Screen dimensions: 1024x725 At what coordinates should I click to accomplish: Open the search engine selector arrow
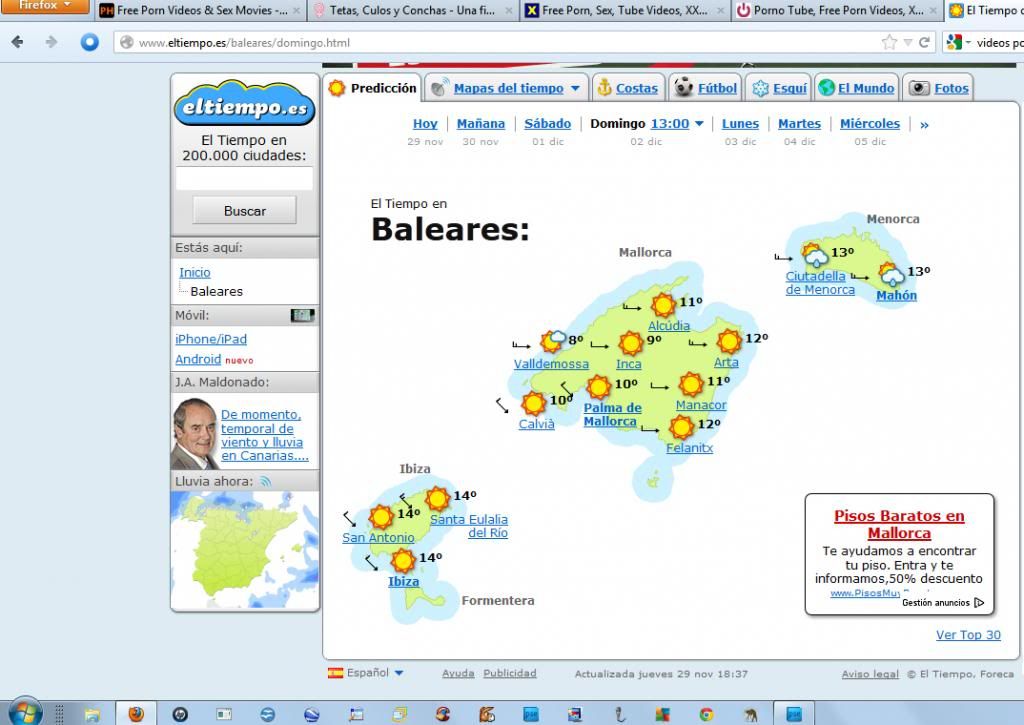tap(968, 42)
